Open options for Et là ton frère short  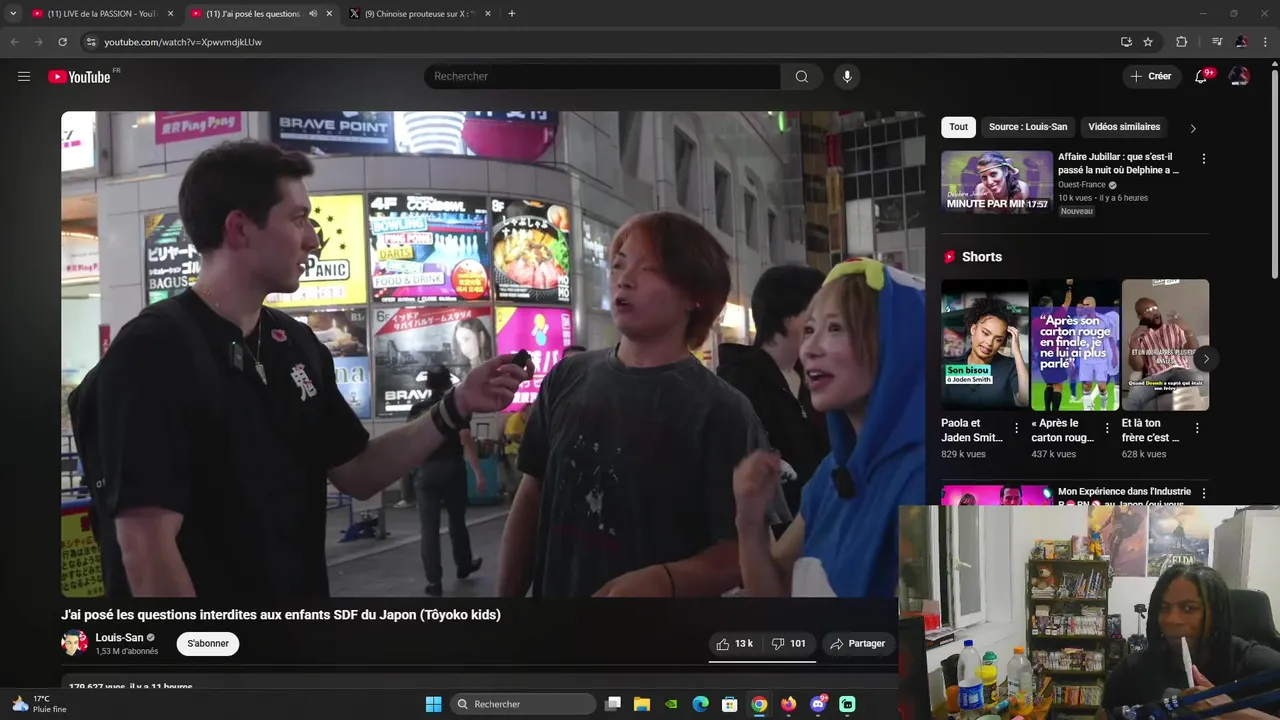[x=1197, y=428]
